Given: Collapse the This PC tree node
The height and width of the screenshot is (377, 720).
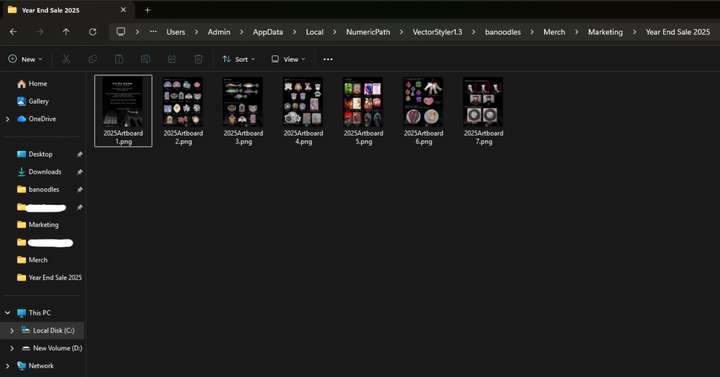Looking at the screenshot, I should tap(7, 313).
